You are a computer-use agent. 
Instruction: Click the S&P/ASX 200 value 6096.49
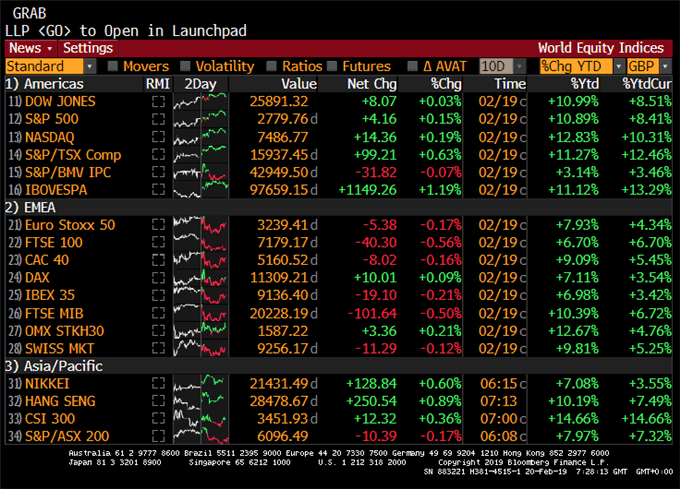283,436
